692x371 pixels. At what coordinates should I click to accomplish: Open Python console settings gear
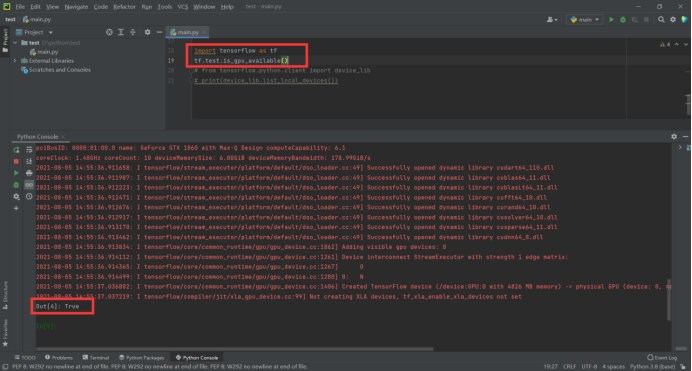[x=16, y=197]
